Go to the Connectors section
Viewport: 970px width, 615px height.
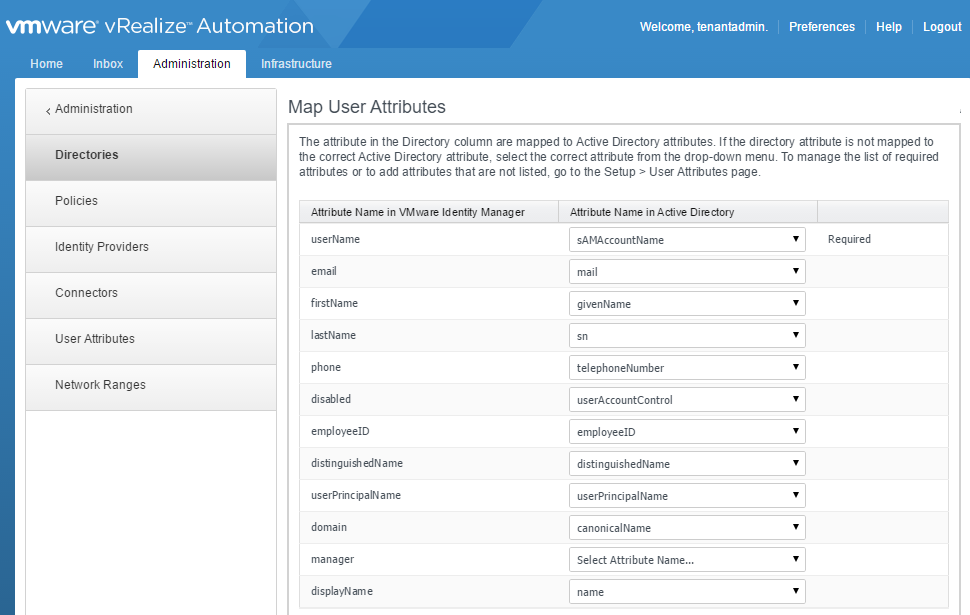pyautogui.click(x=86, y=293)
